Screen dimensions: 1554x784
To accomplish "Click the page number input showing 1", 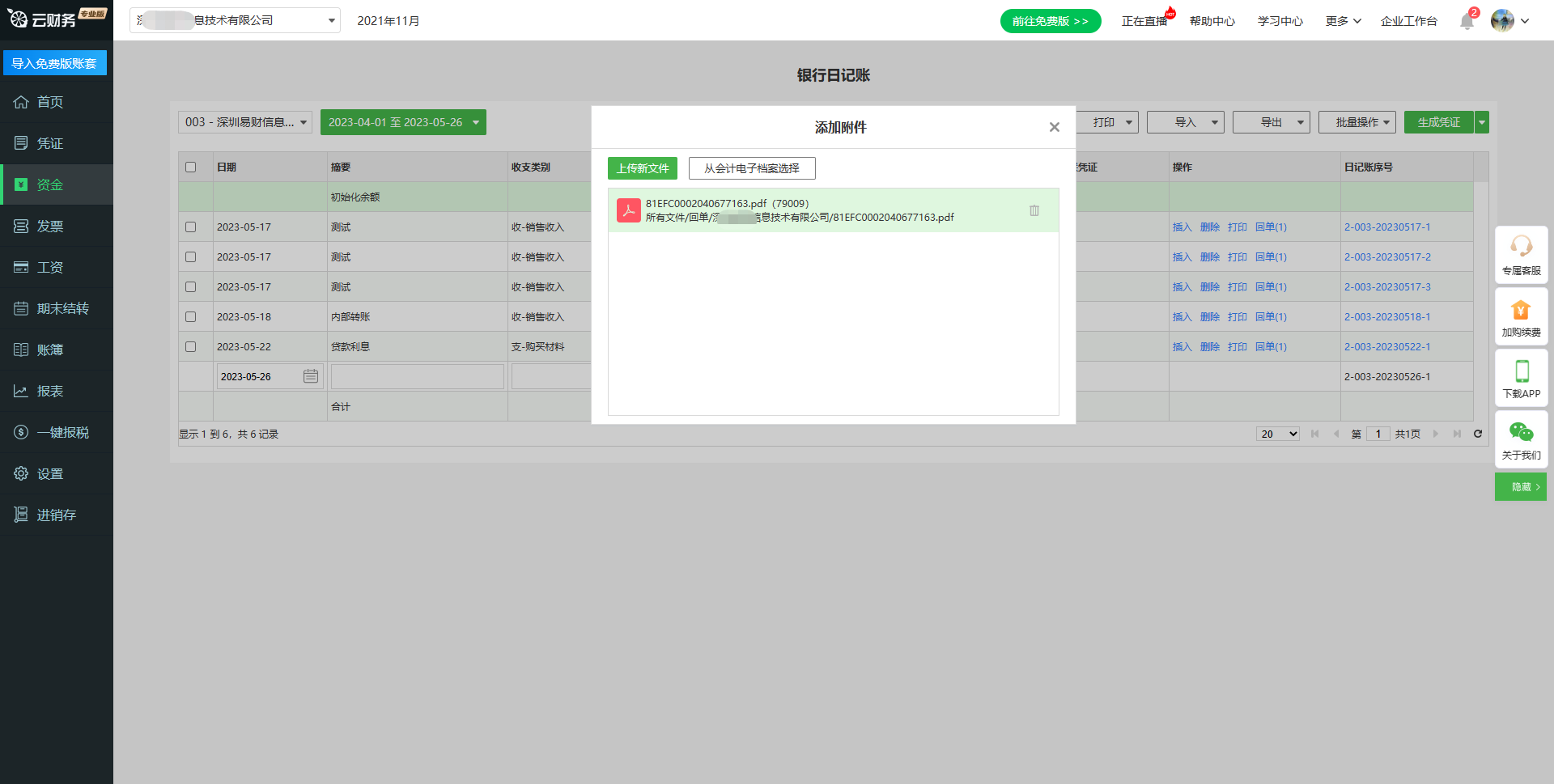I will [1378, 434].
